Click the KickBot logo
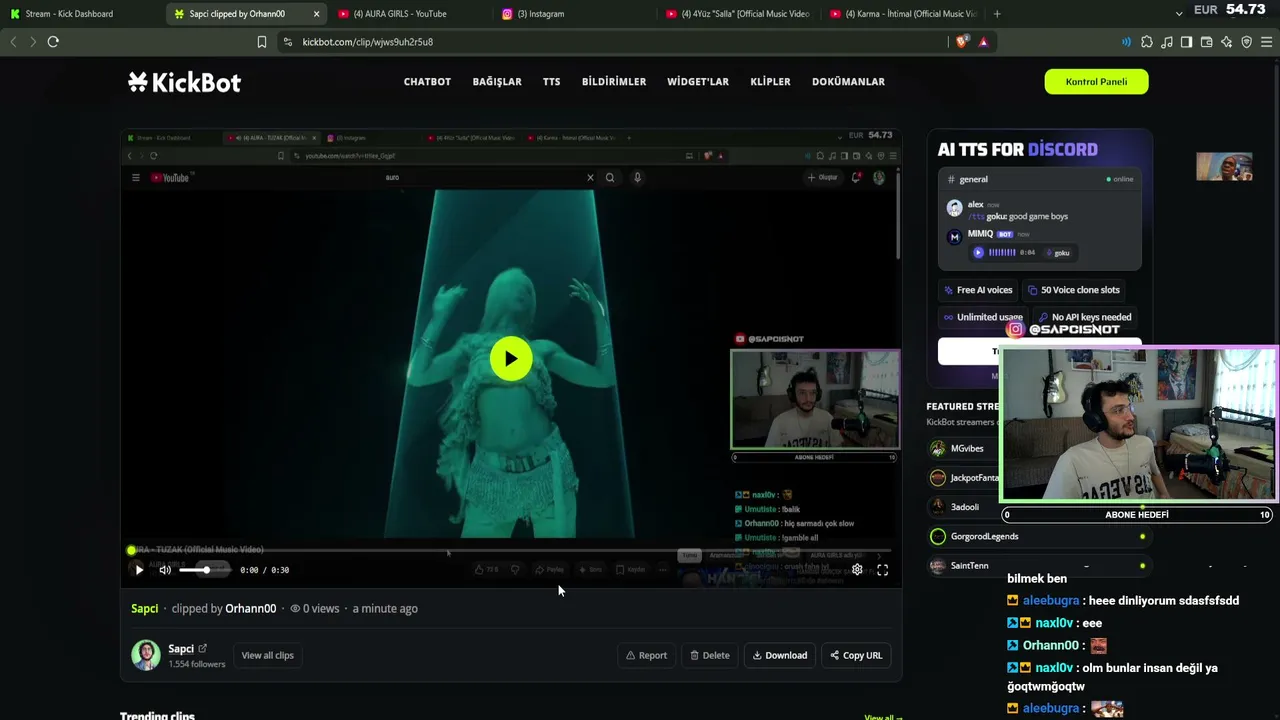Screen dimensions: 1280x720 pyautogui.click(x=184, y=82)
